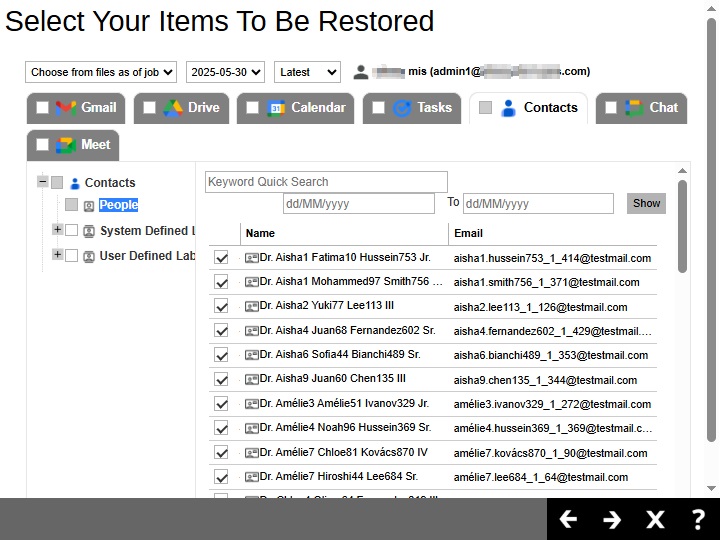Click the contact list vertical scrollbar

tap(683, 225)
